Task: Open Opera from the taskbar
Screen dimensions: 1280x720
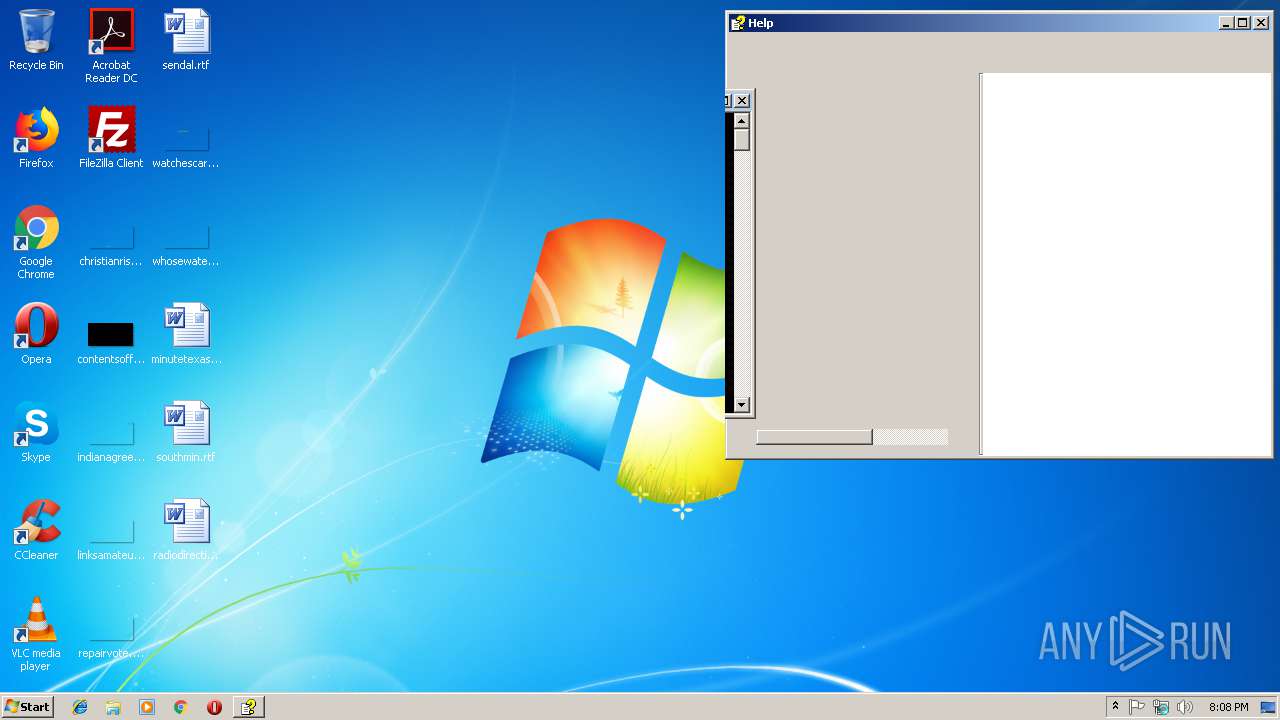Action: click(214, 707)
